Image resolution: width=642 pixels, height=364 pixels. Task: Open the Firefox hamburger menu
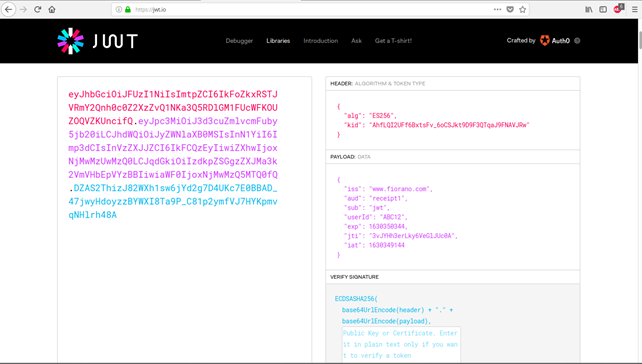point(635,9)
